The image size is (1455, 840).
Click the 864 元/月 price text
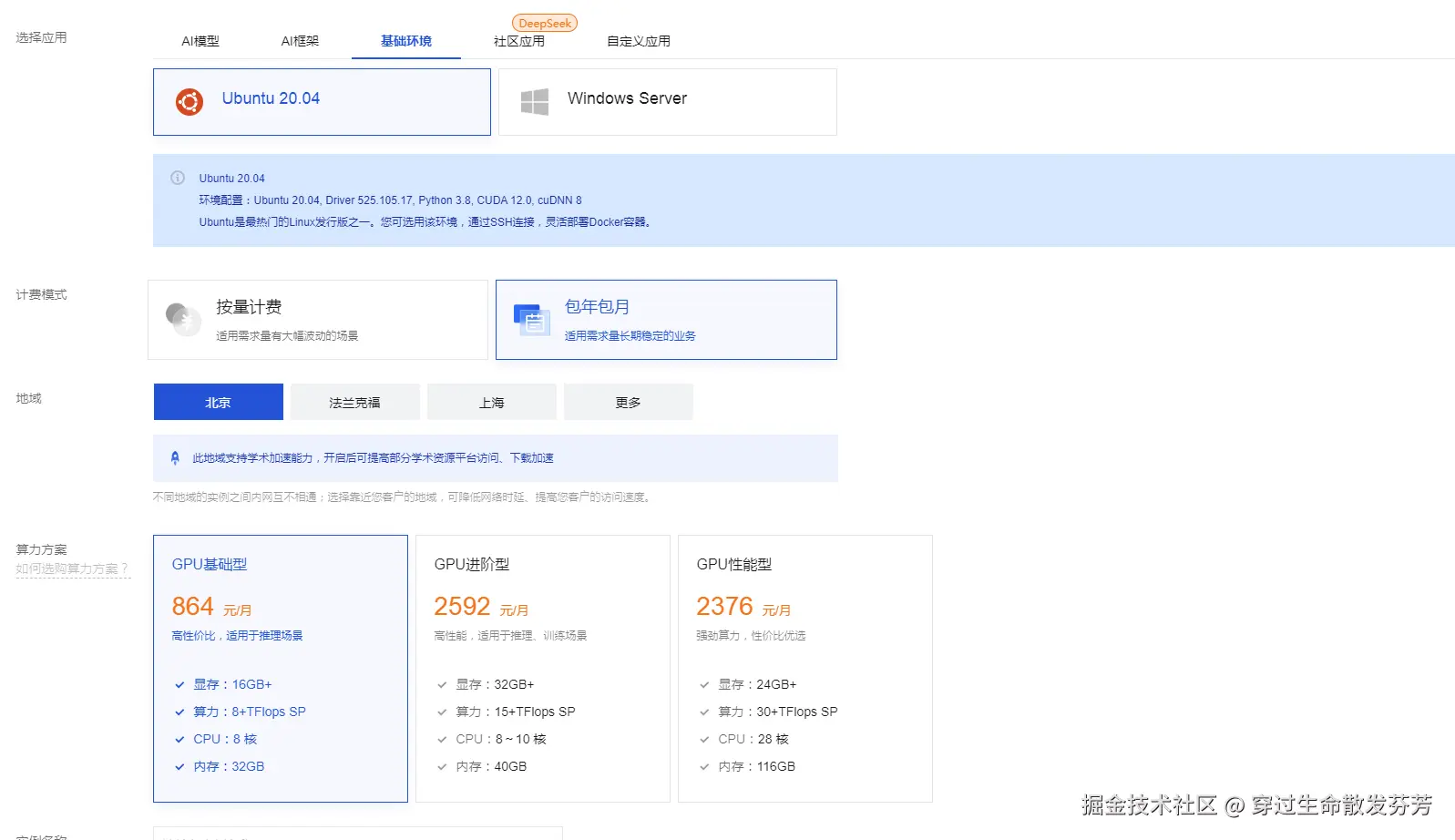pyautogui.click(x=212, y=607)
